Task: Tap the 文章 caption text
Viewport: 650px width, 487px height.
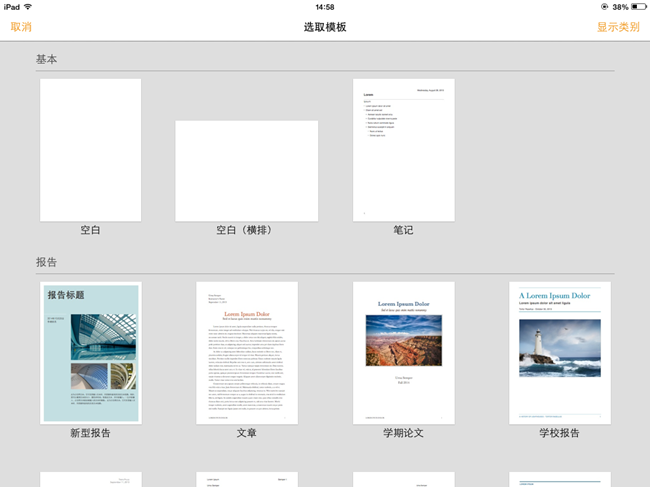Action: [246, 434]
